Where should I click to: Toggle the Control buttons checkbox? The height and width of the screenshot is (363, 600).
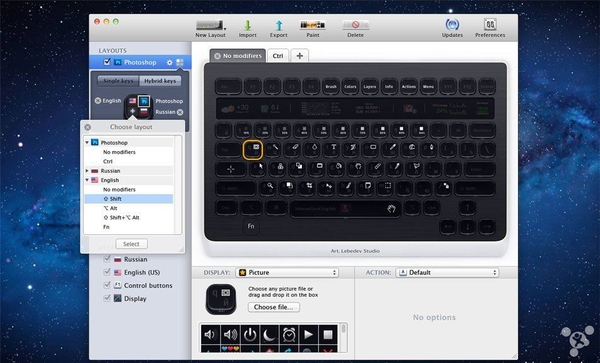coord(107,285)
